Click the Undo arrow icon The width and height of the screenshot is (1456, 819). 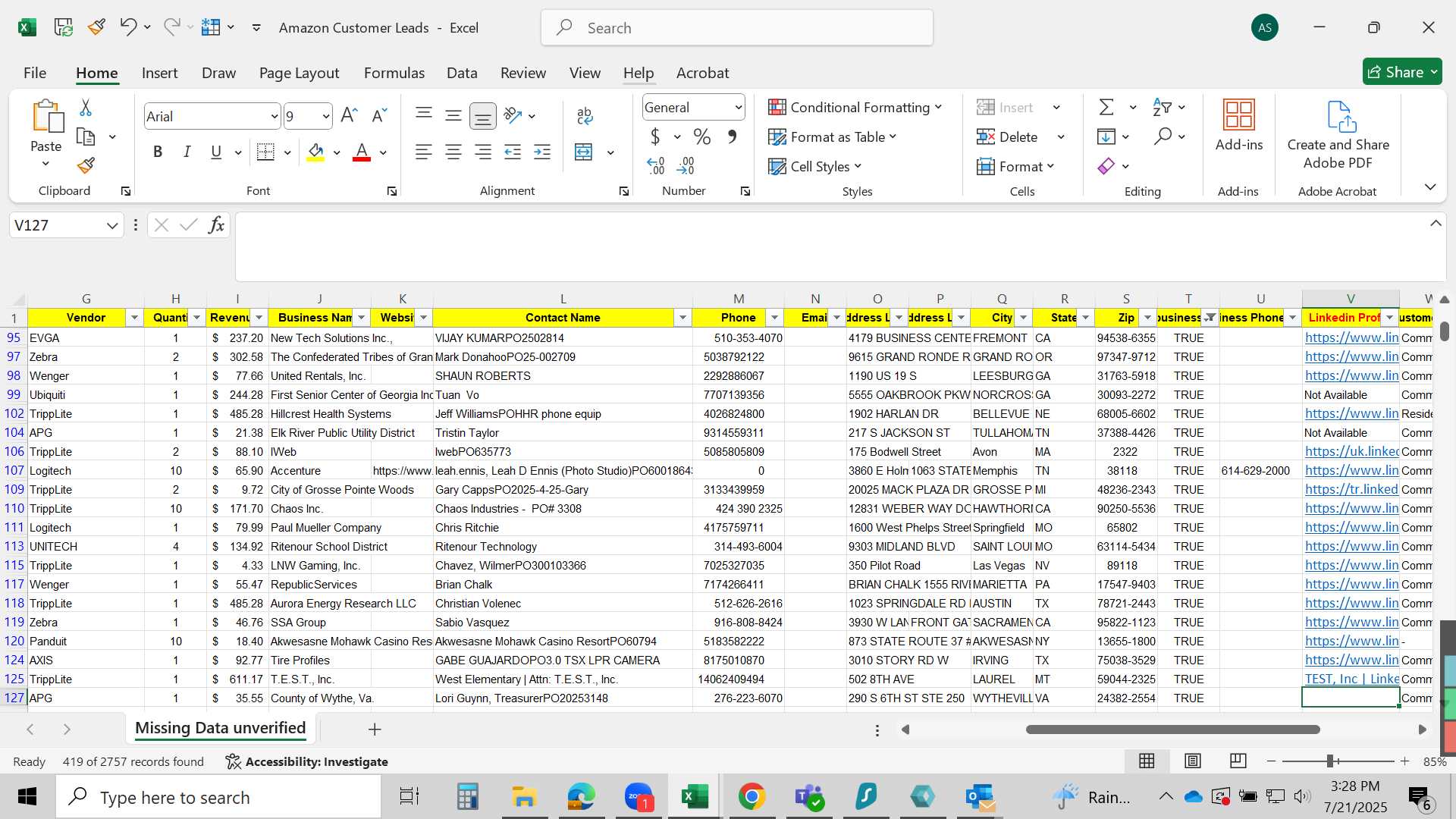point(127,27)
